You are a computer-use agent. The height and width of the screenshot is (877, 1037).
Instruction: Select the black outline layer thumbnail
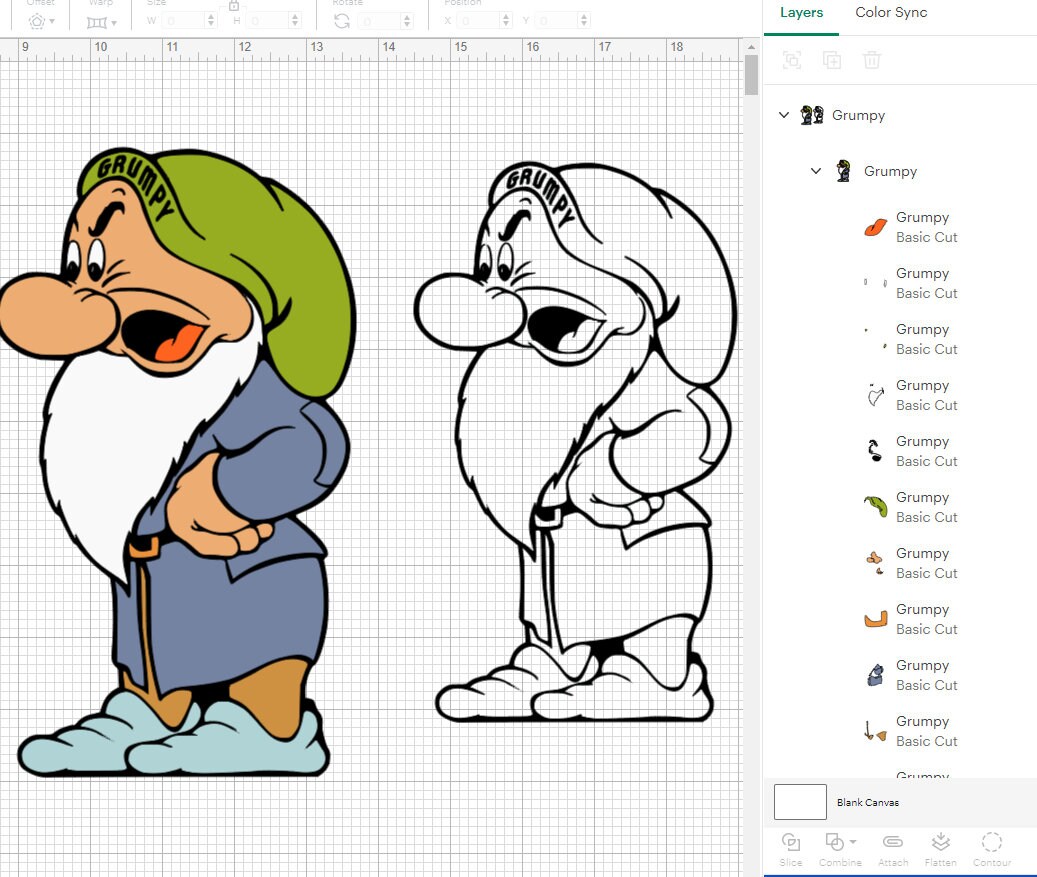[x=875, y=450]
